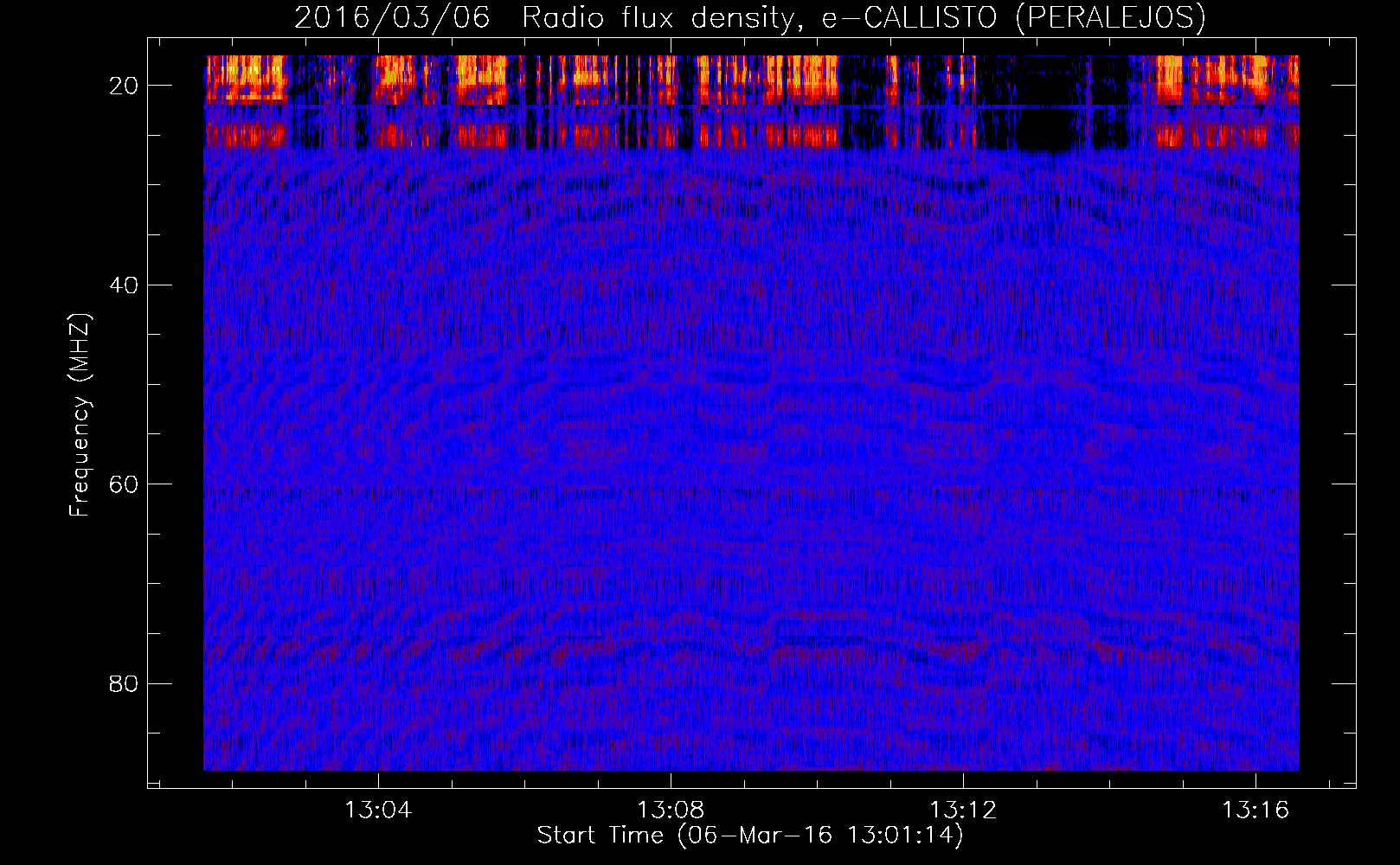Click the 80 frequency tick label
This screenshot has height=865, width=1400.
coord(124,683)
